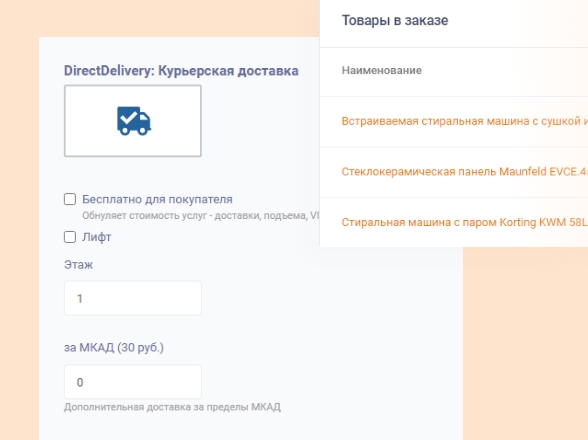Click the Бесплатно для покупателя label text
The height and width of the screenshot is (440, 588).
tap(157, 199)
